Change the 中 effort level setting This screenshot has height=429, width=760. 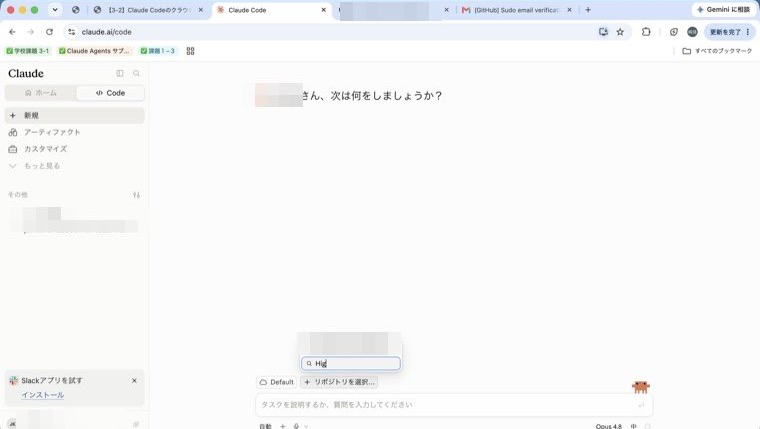click(633, 426)
